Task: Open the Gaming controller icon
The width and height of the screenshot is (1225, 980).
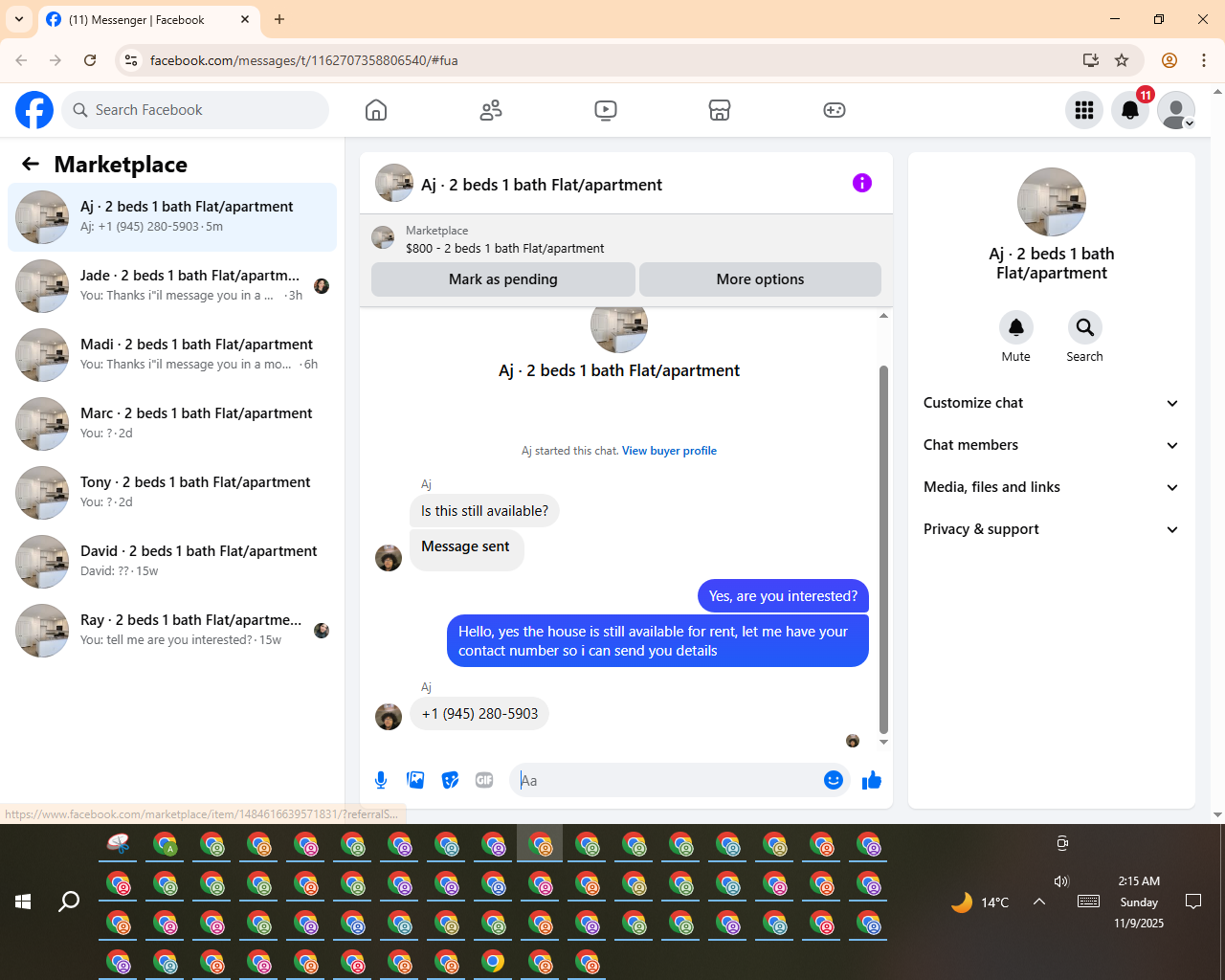Action: click(835, 110)
